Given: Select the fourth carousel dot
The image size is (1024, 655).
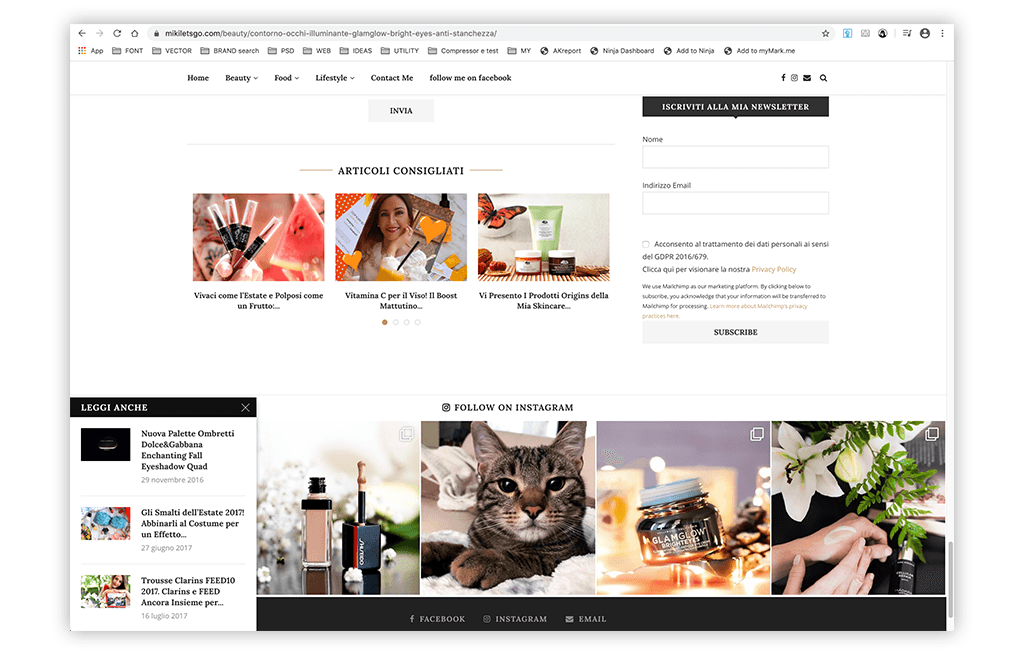Looking at the screenshot, I should point(418,322).
